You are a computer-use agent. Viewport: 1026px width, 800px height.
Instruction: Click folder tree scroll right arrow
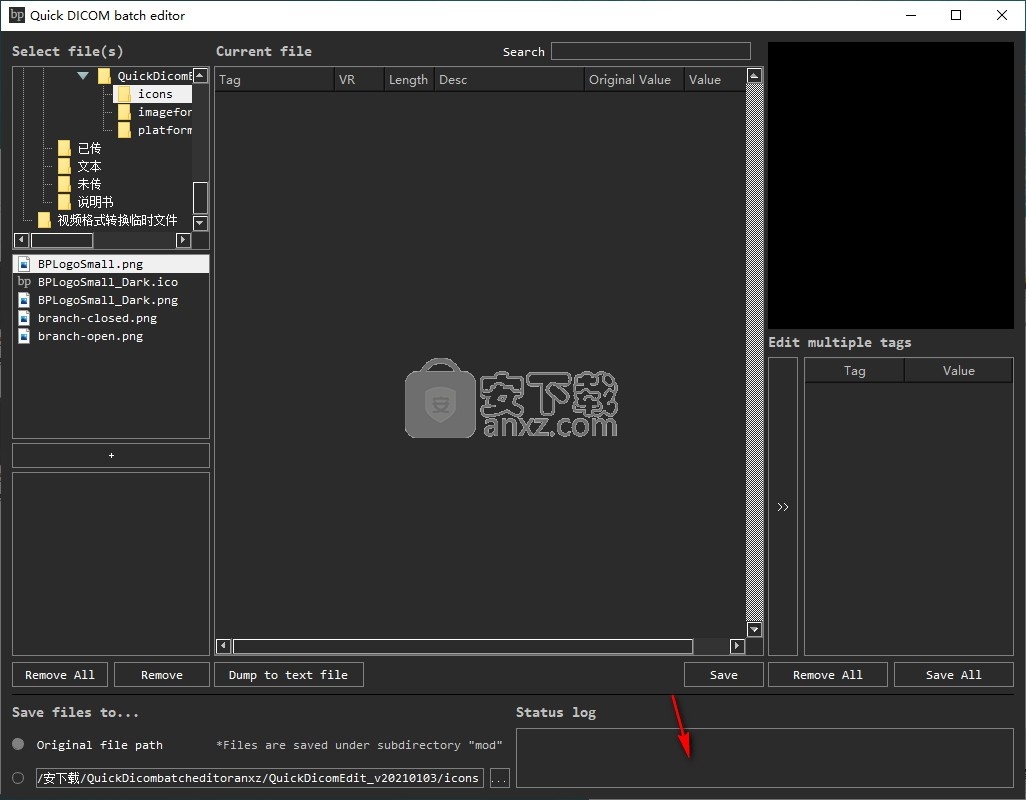click(183, 240)
